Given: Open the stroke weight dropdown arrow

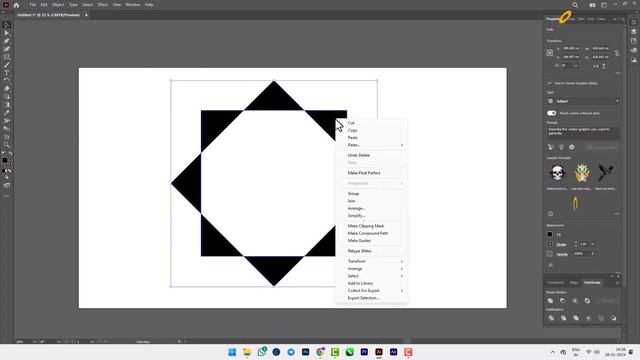Looking at the screenshot, I should pyautogui.click(x=593, y=244).
